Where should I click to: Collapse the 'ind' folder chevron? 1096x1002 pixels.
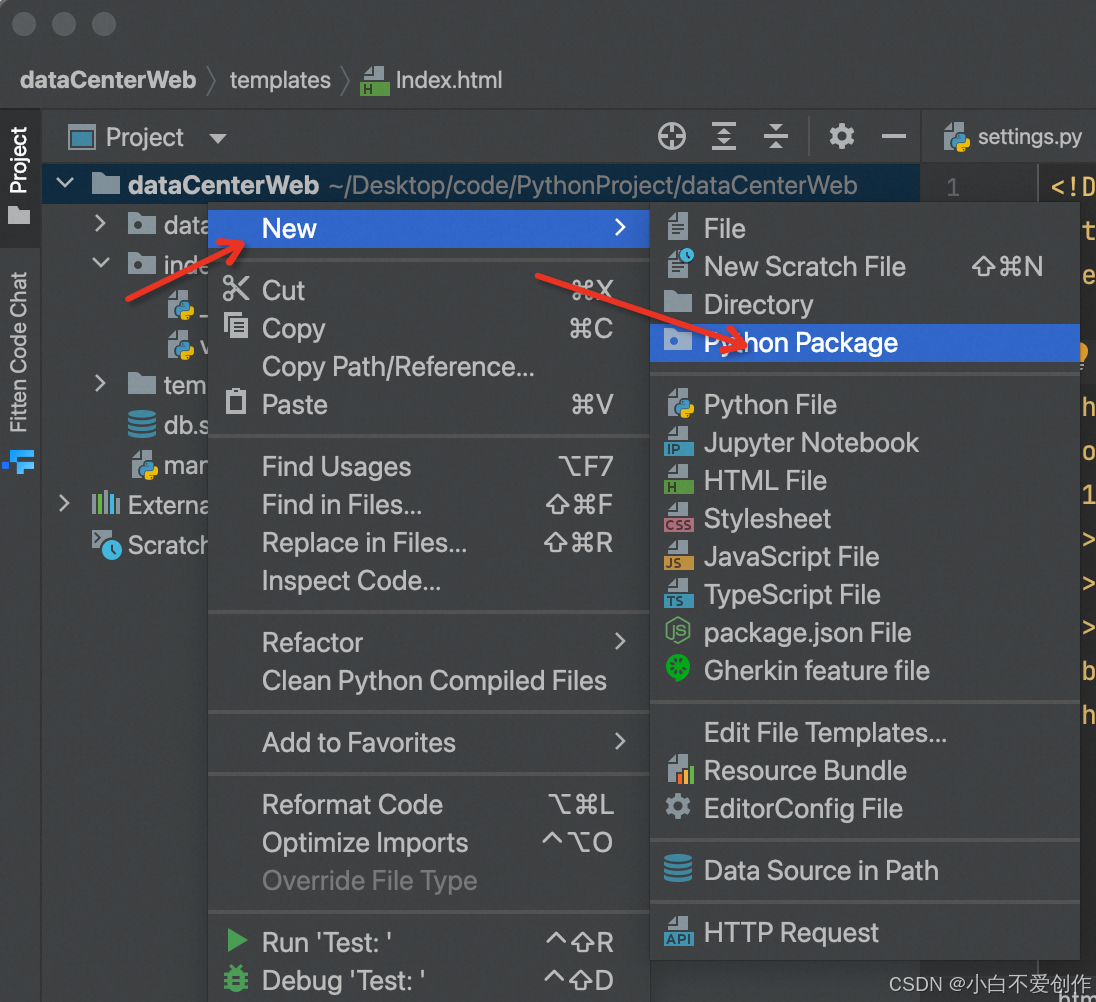pyautogui.click(x=101, y=263)
